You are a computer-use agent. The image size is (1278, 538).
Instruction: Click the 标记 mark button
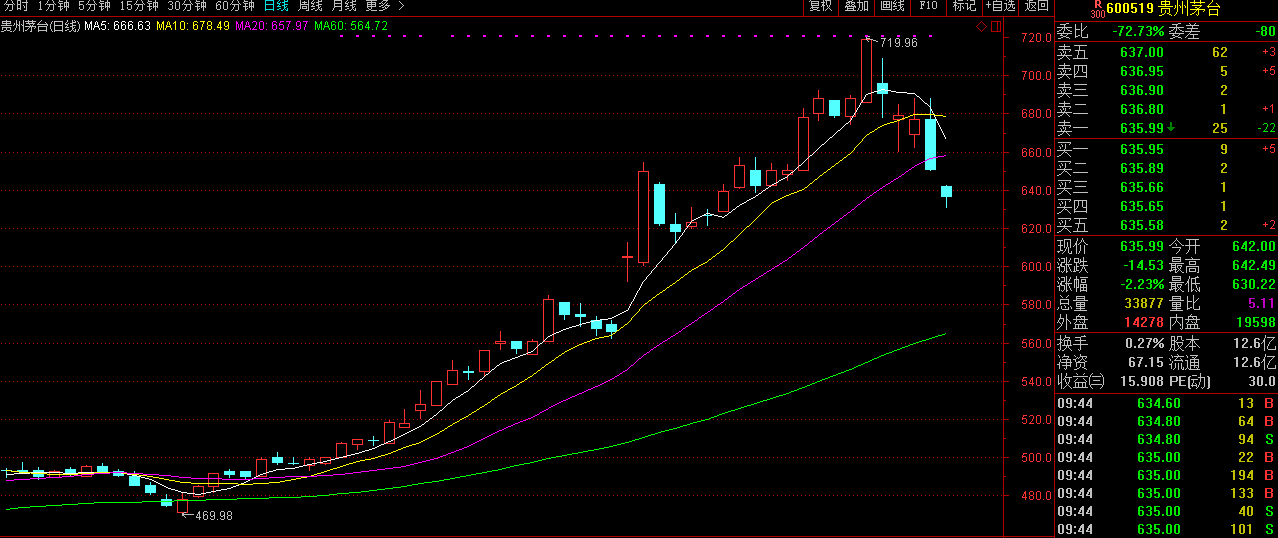coord(964,6)
